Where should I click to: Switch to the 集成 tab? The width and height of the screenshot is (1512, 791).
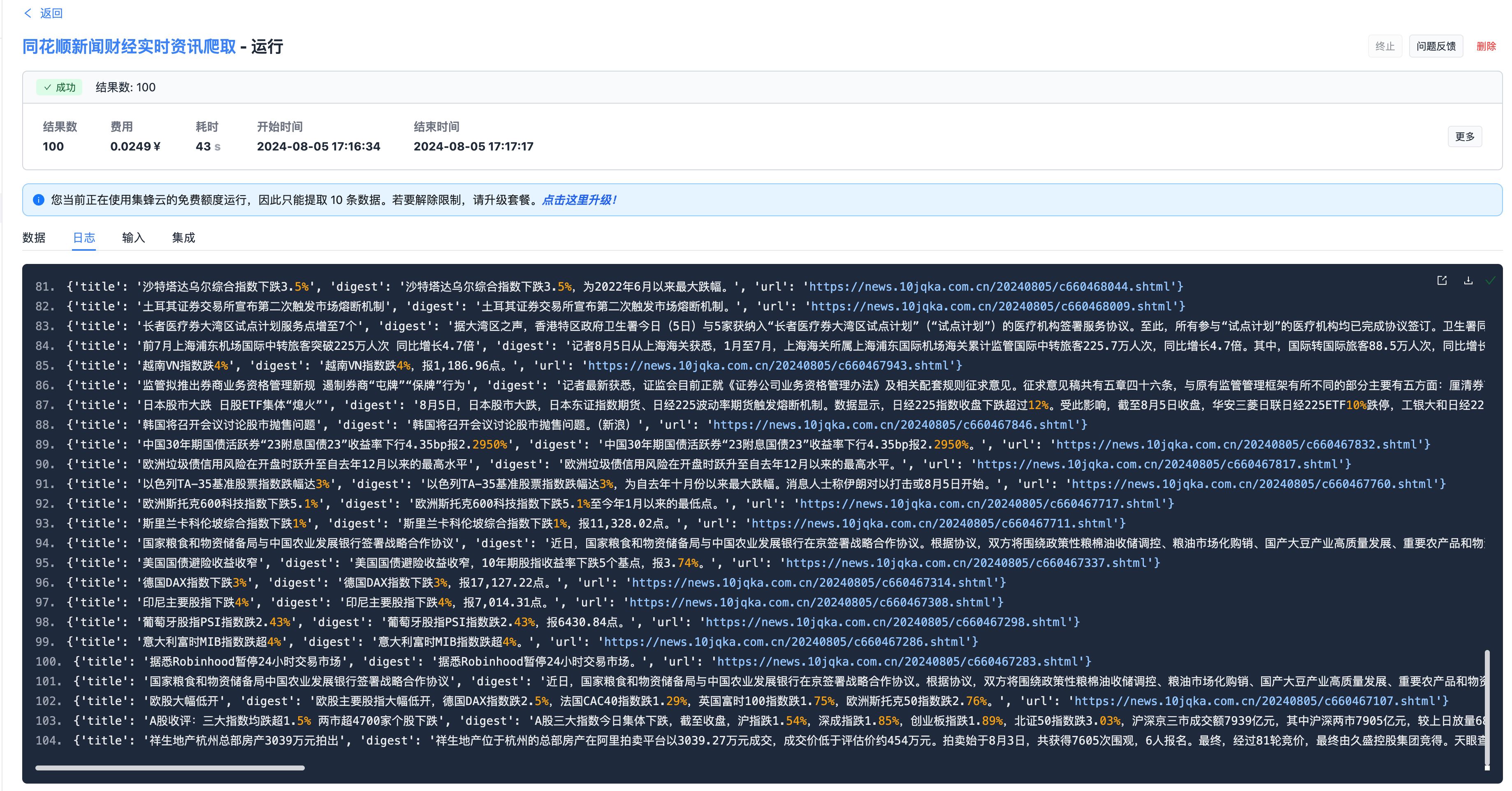click(x=183, y=238)
